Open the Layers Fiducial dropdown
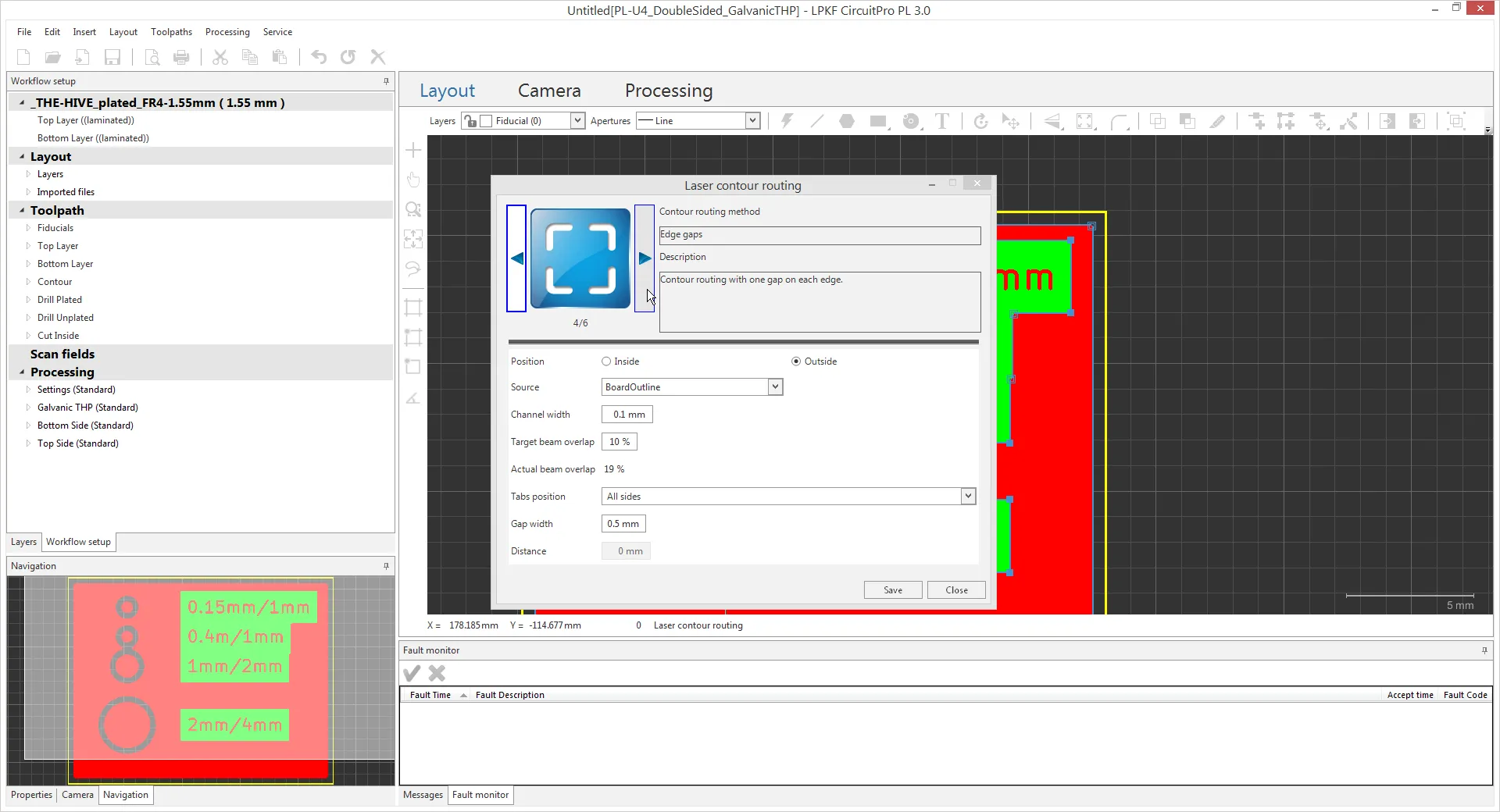Screen dimensions: 1500x812 click(x=577, y=121)
